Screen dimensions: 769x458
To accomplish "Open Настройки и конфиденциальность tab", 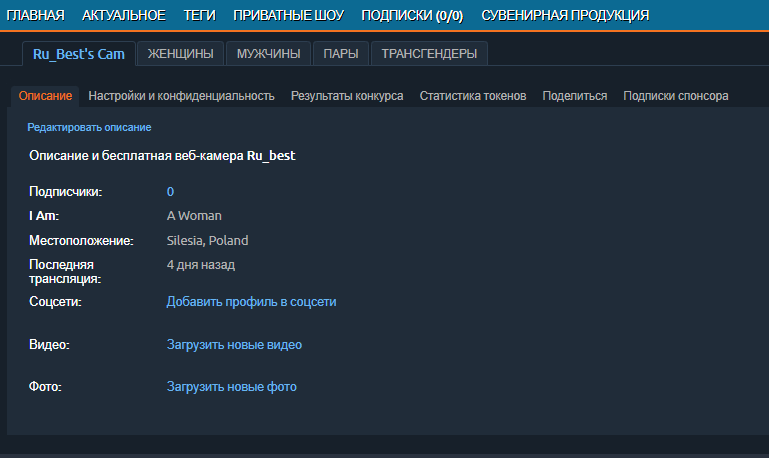I will 181,96.
